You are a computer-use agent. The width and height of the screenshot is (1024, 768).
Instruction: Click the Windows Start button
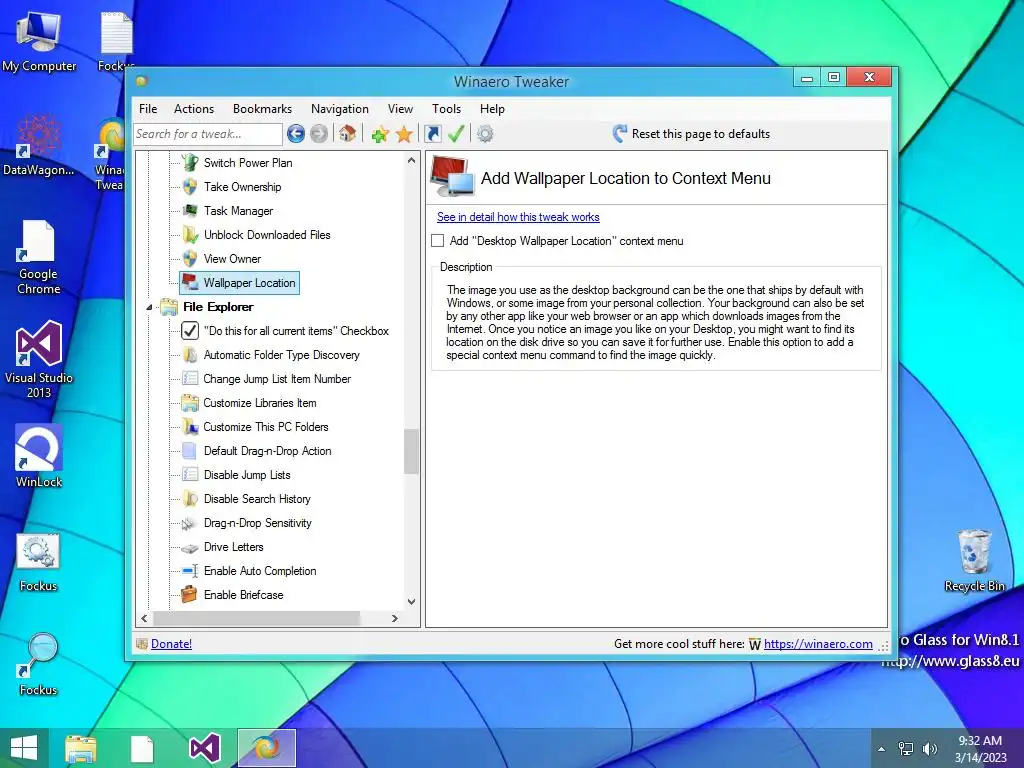click(24, 748)
